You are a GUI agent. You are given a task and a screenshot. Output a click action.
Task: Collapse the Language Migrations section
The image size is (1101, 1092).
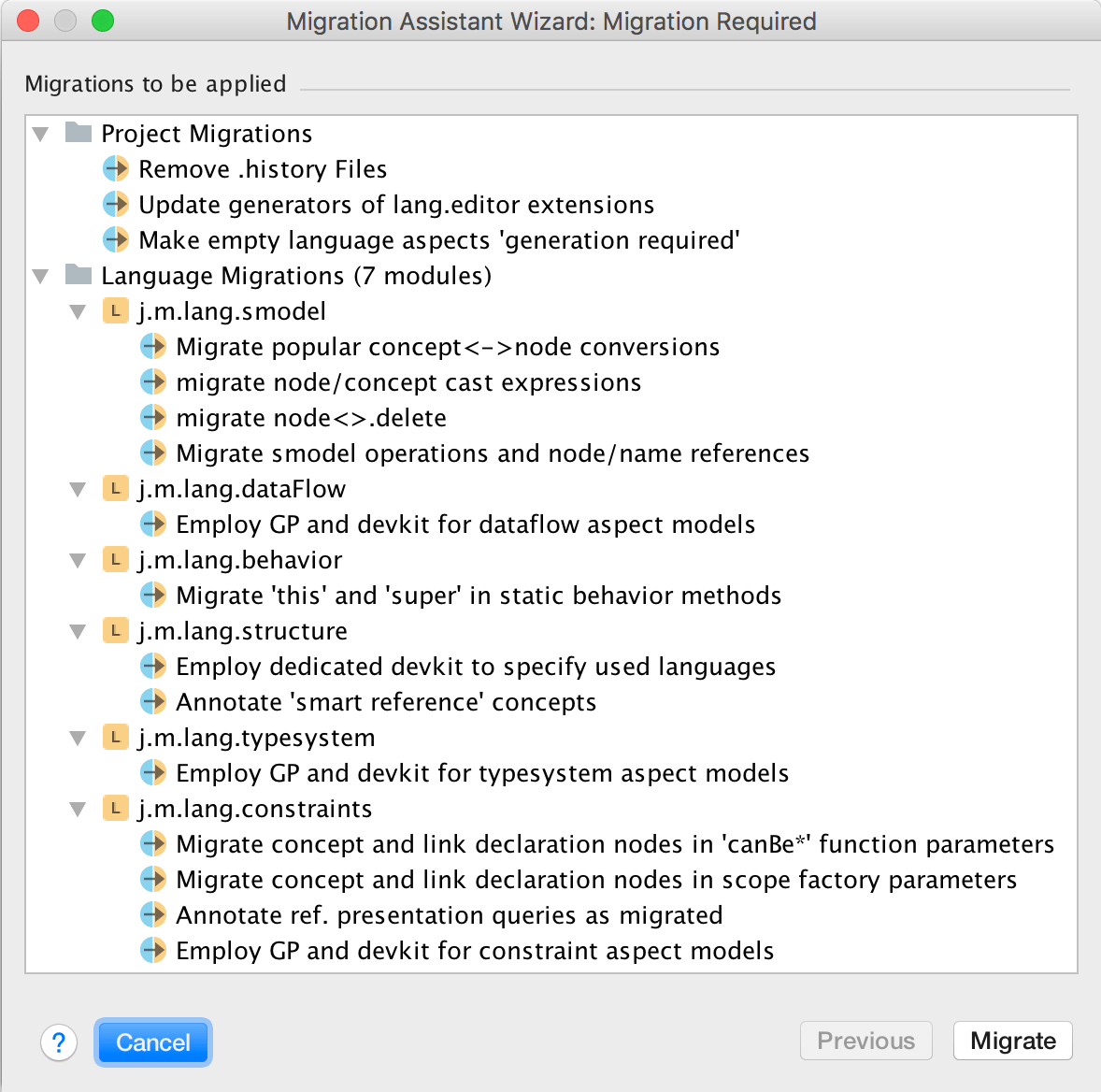point(40,275)
